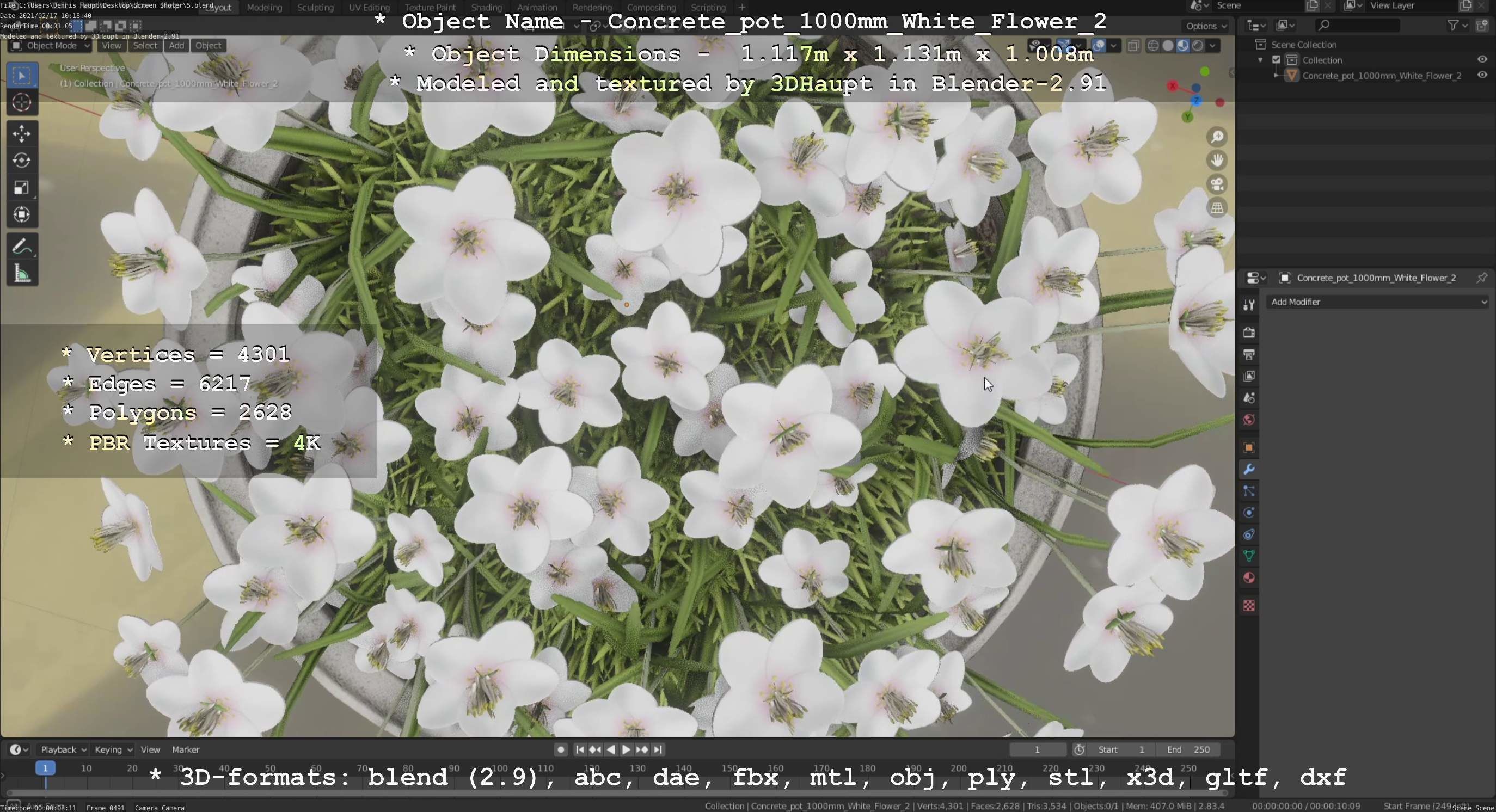Open the Add menu in viewport header
Screen dimensions: 1496x812
(176, 46)
